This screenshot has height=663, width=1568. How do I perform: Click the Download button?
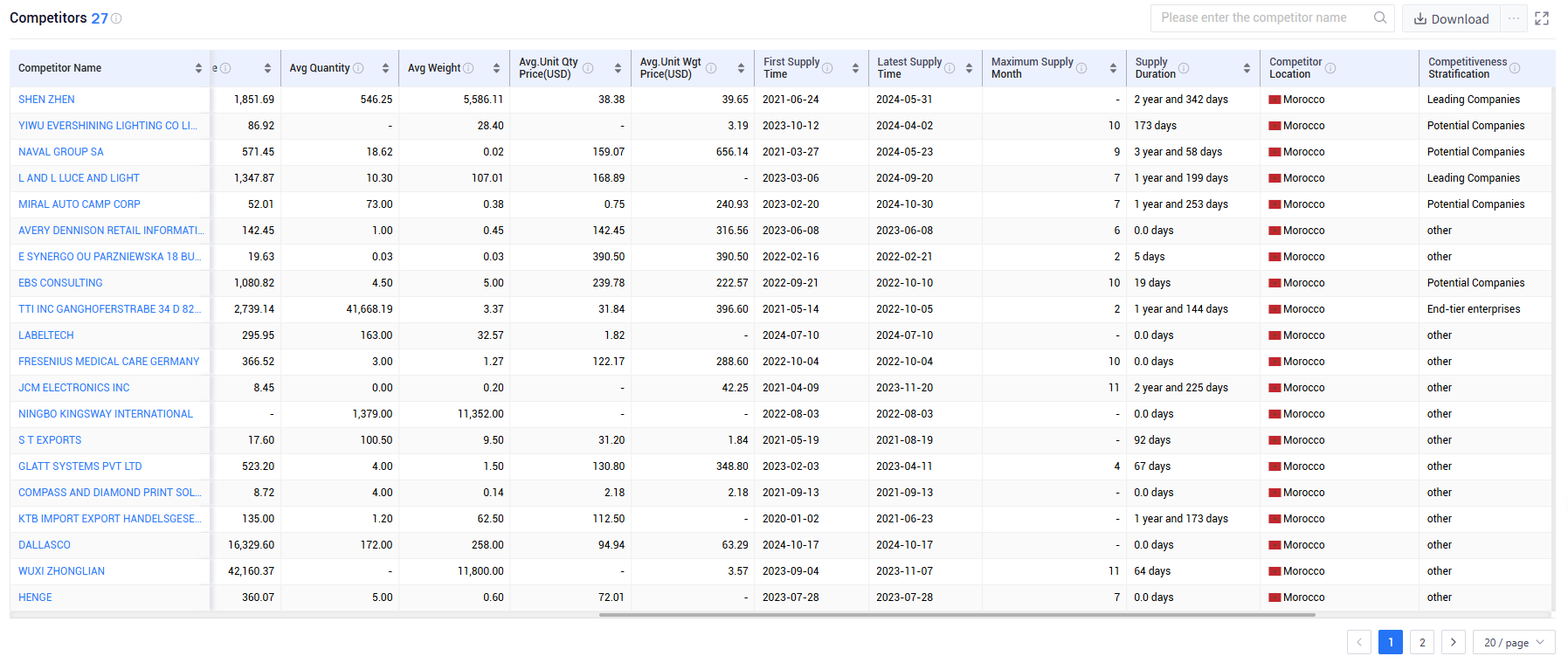pyautogui.click(x=1452, y=18)
